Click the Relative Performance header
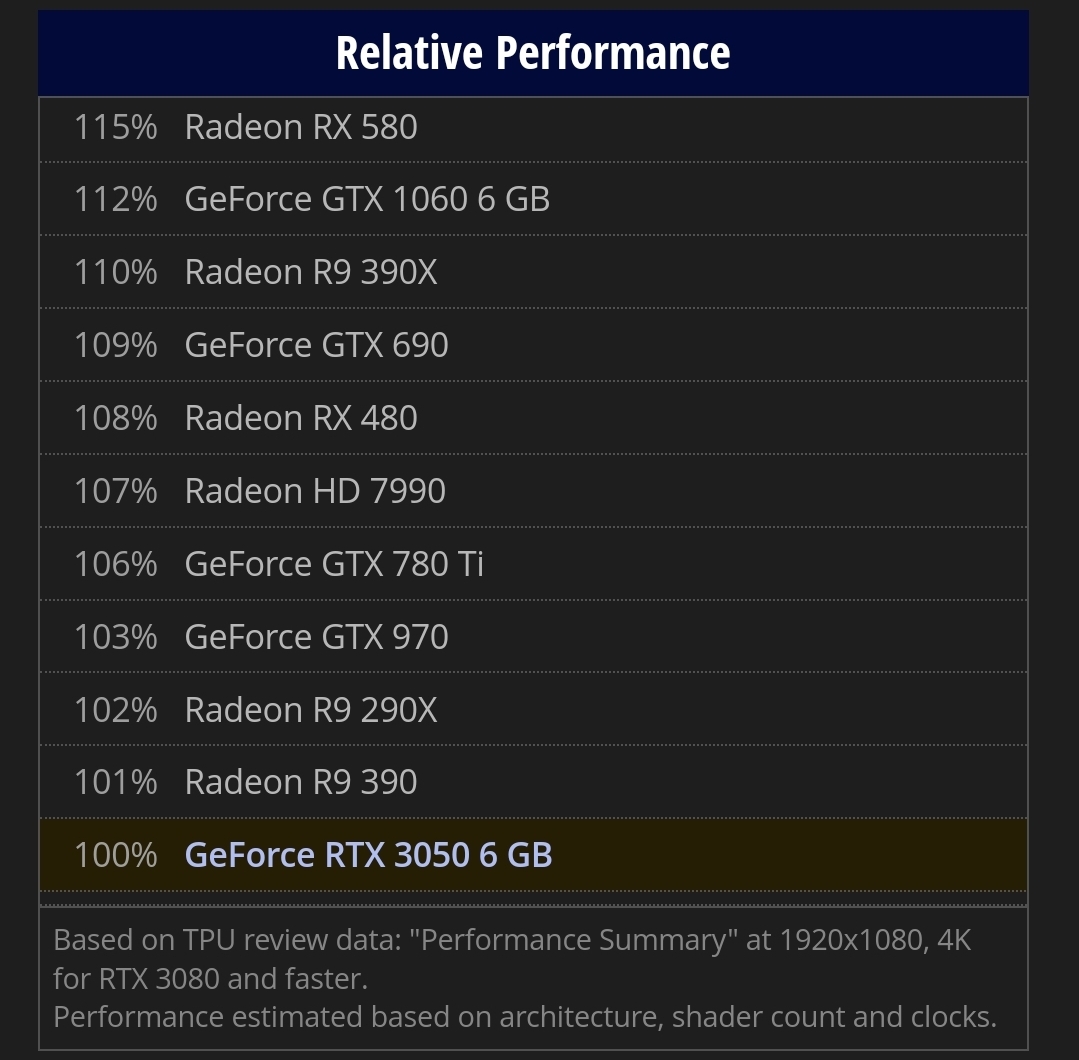 click(533, 53)
